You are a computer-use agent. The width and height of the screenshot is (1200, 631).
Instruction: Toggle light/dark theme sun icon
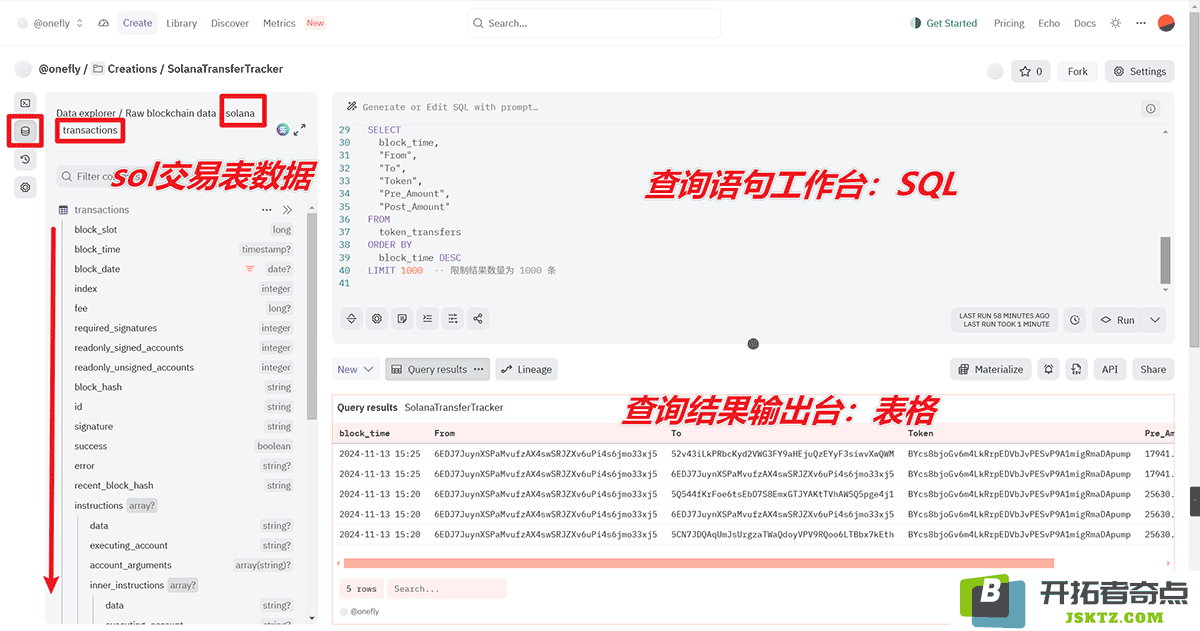point(1116,23)
